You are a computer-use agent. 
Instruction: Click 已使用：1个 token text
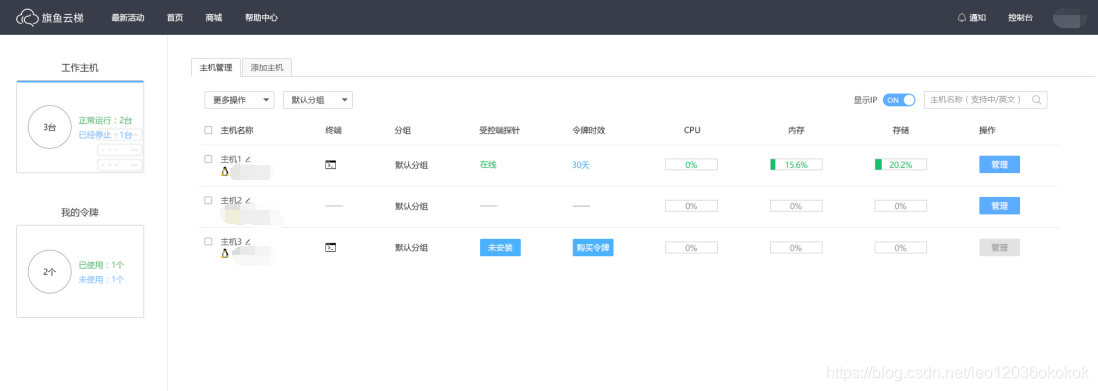click(x=102, y=266)
